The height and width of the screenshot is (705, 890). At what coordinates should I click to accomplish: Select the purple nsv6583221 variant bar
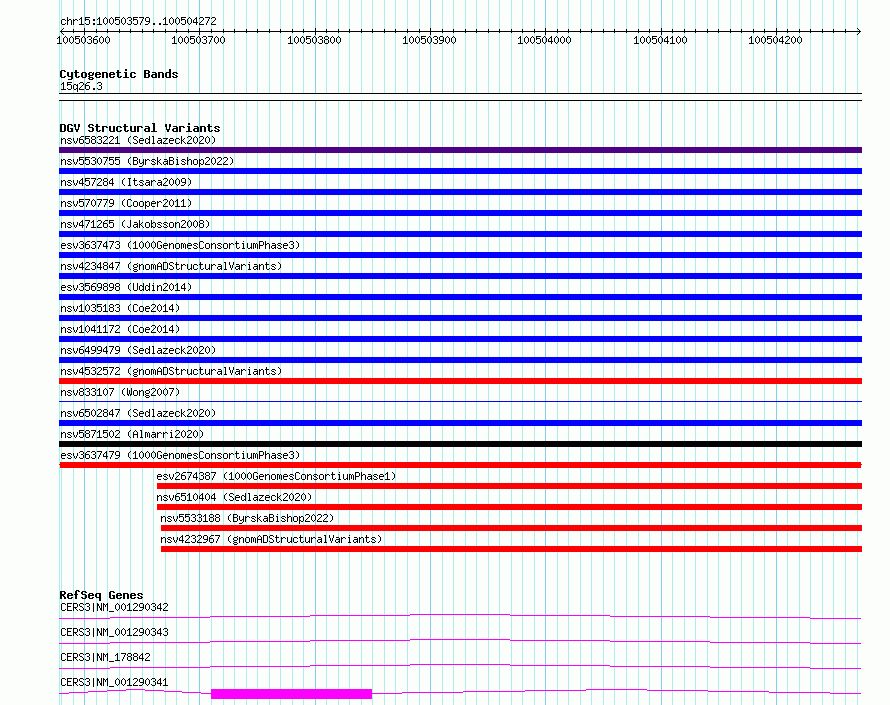(x=460, y=150)
